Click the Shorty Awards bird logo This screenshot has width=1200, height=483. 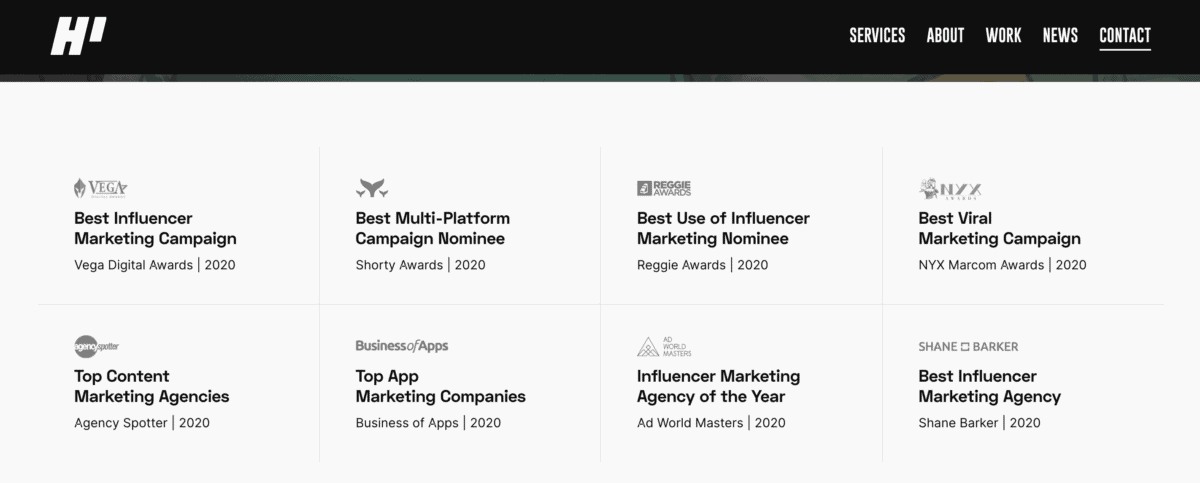tap(371, 188)
